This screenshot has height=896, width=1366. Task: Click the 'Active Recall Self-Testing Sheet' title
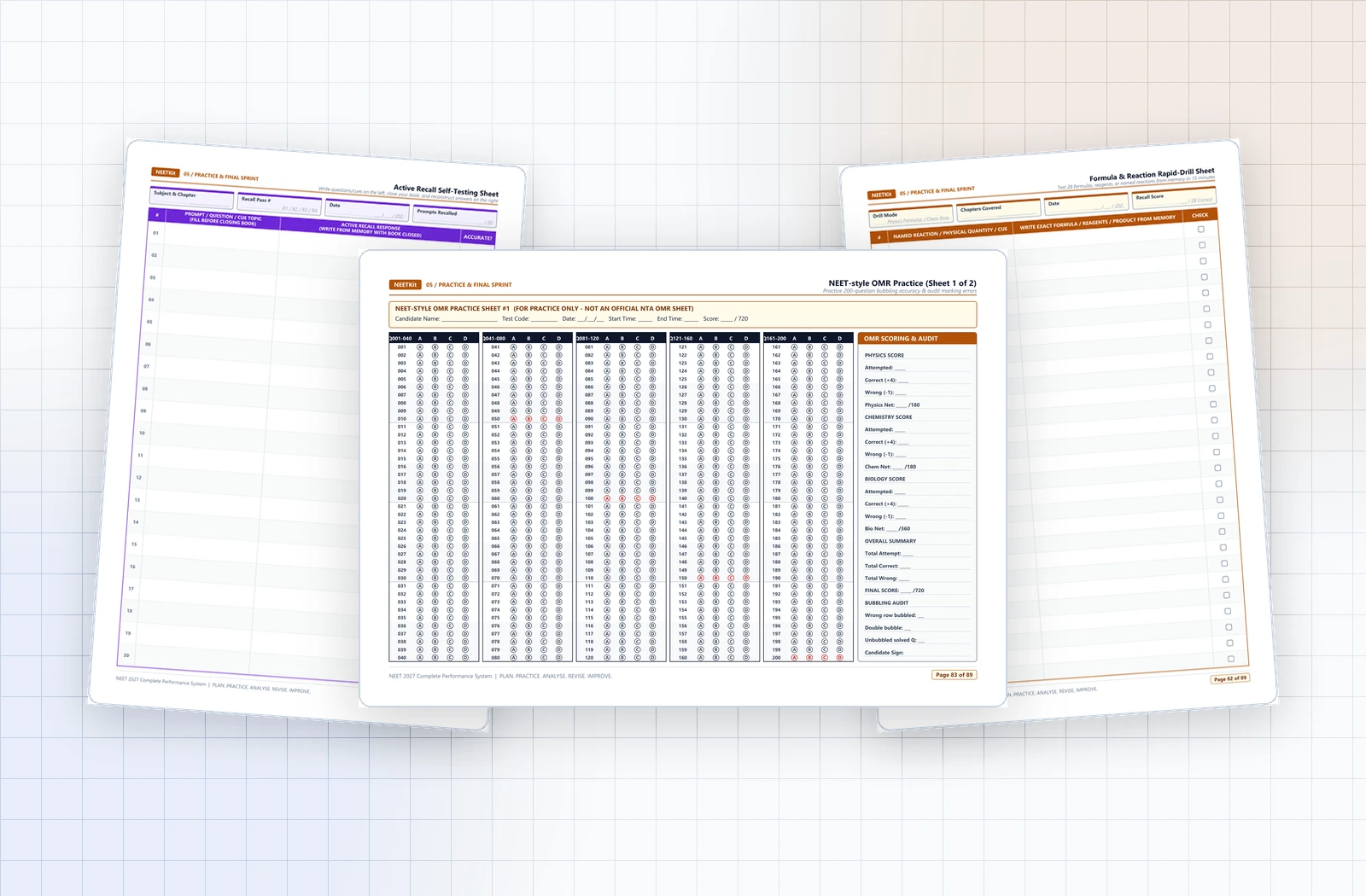[446, 190]
